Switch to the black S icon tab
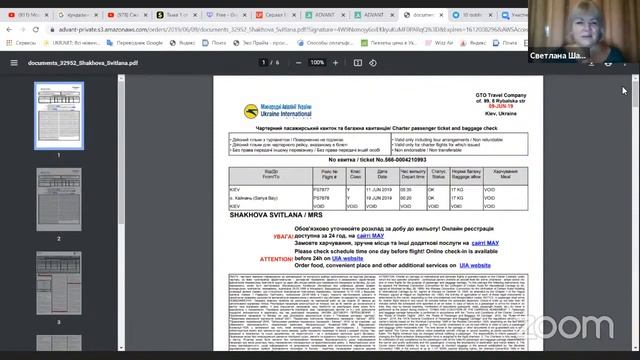640x360 pixels. 176,15
